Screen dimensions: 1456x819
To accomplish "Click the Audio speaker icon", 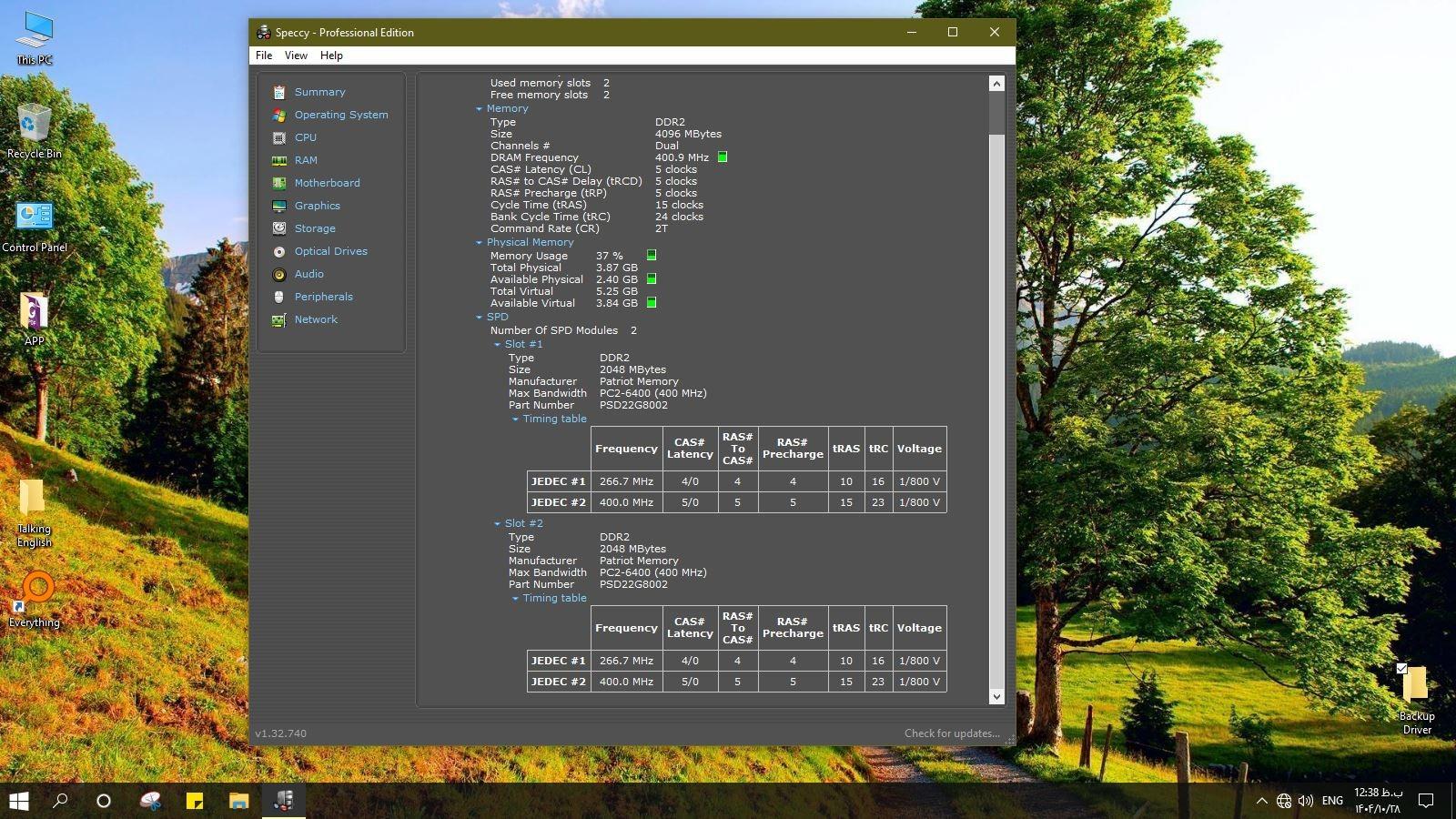I will point(279,274).
